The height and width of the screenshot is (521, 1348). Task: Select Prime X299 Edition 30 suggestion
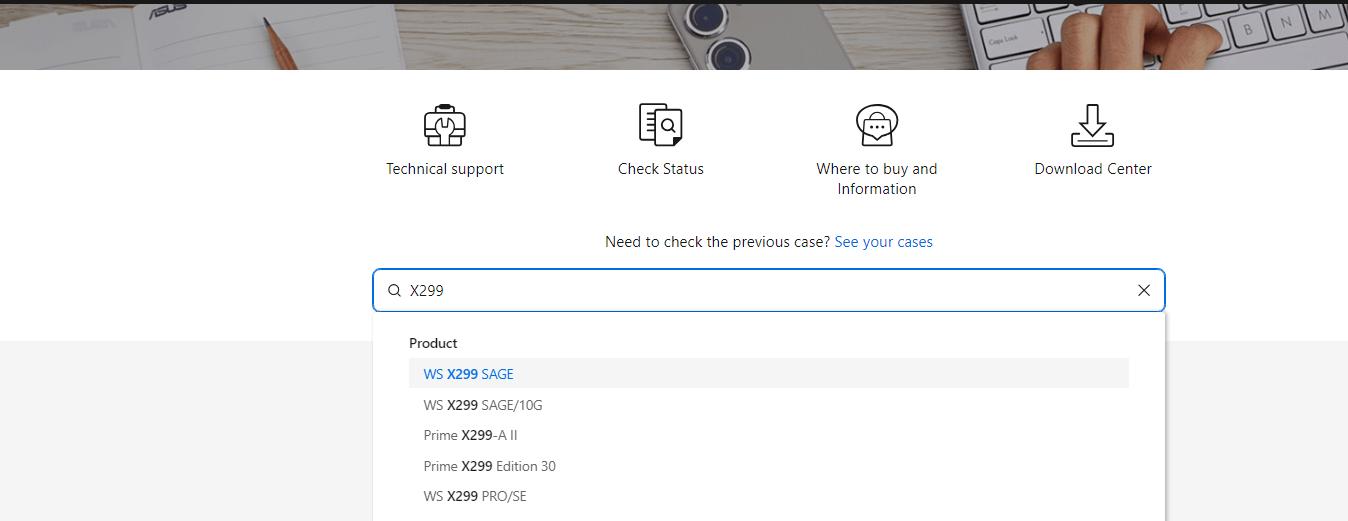tap(768, 466)
